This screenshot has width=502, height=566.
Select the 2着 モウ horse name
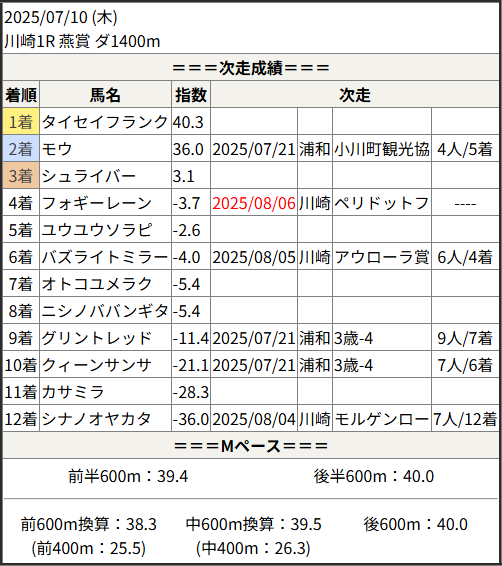tap(57, 149)
